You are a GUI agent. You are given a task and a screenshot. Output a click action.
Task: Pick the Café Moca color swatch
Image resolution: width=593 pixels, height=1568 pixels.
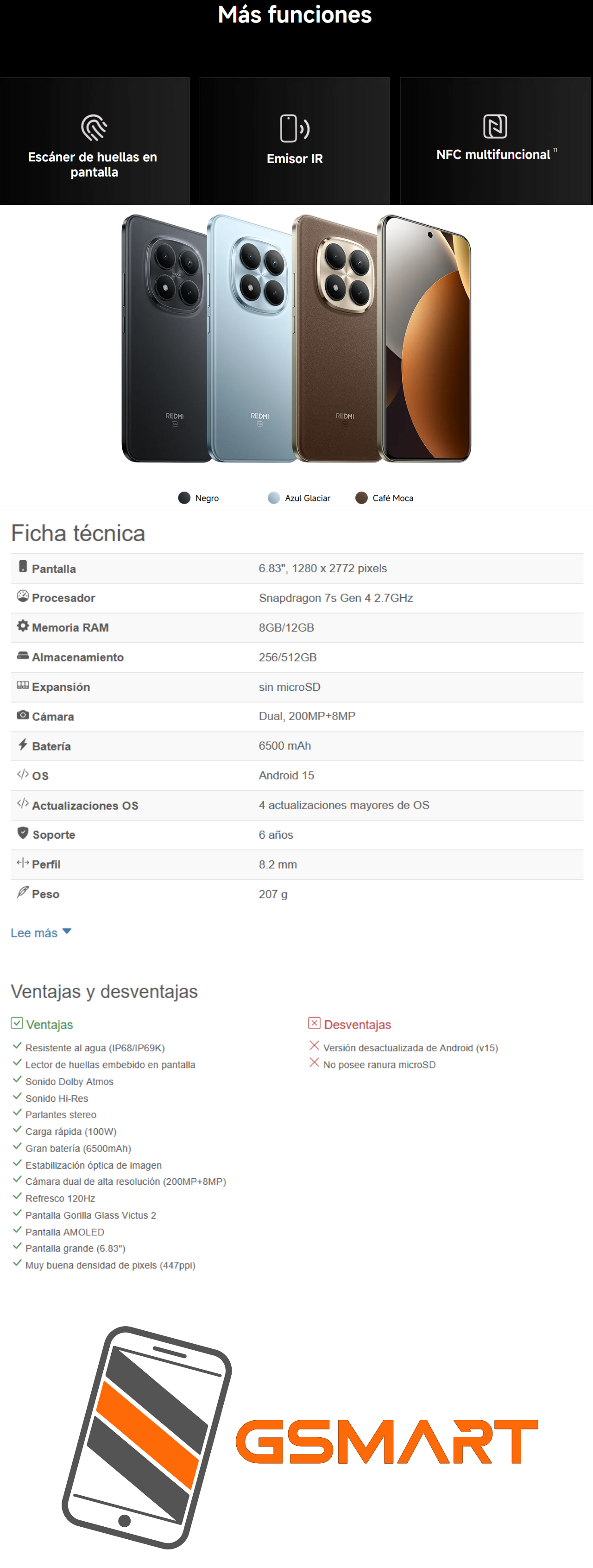point(362,498)
